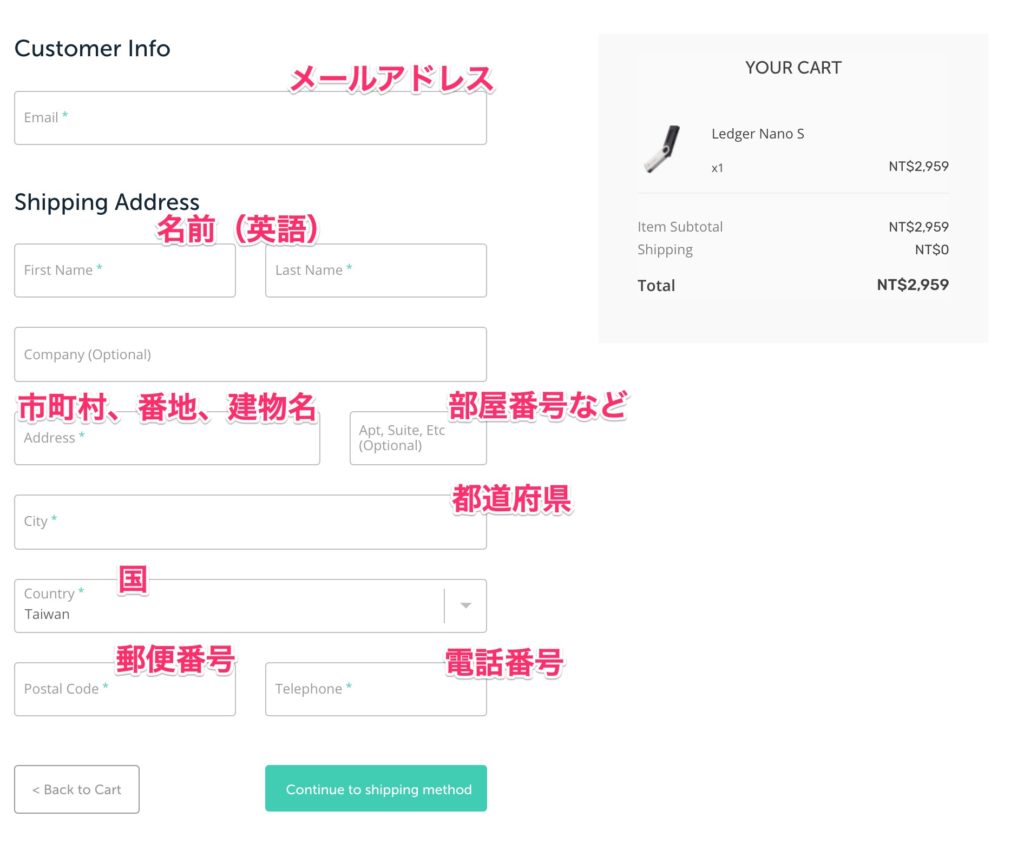Click the Customer Info section heading
This screenshot has width=1024, height=844.
[x=92, y=48]
